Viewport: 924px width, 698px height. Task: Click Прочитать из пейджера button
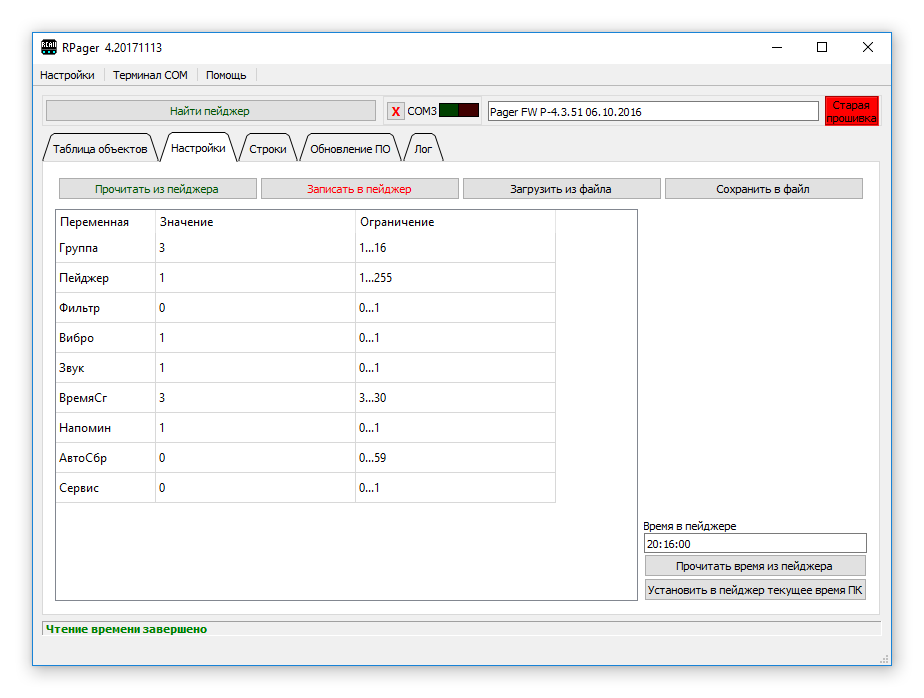157,189
